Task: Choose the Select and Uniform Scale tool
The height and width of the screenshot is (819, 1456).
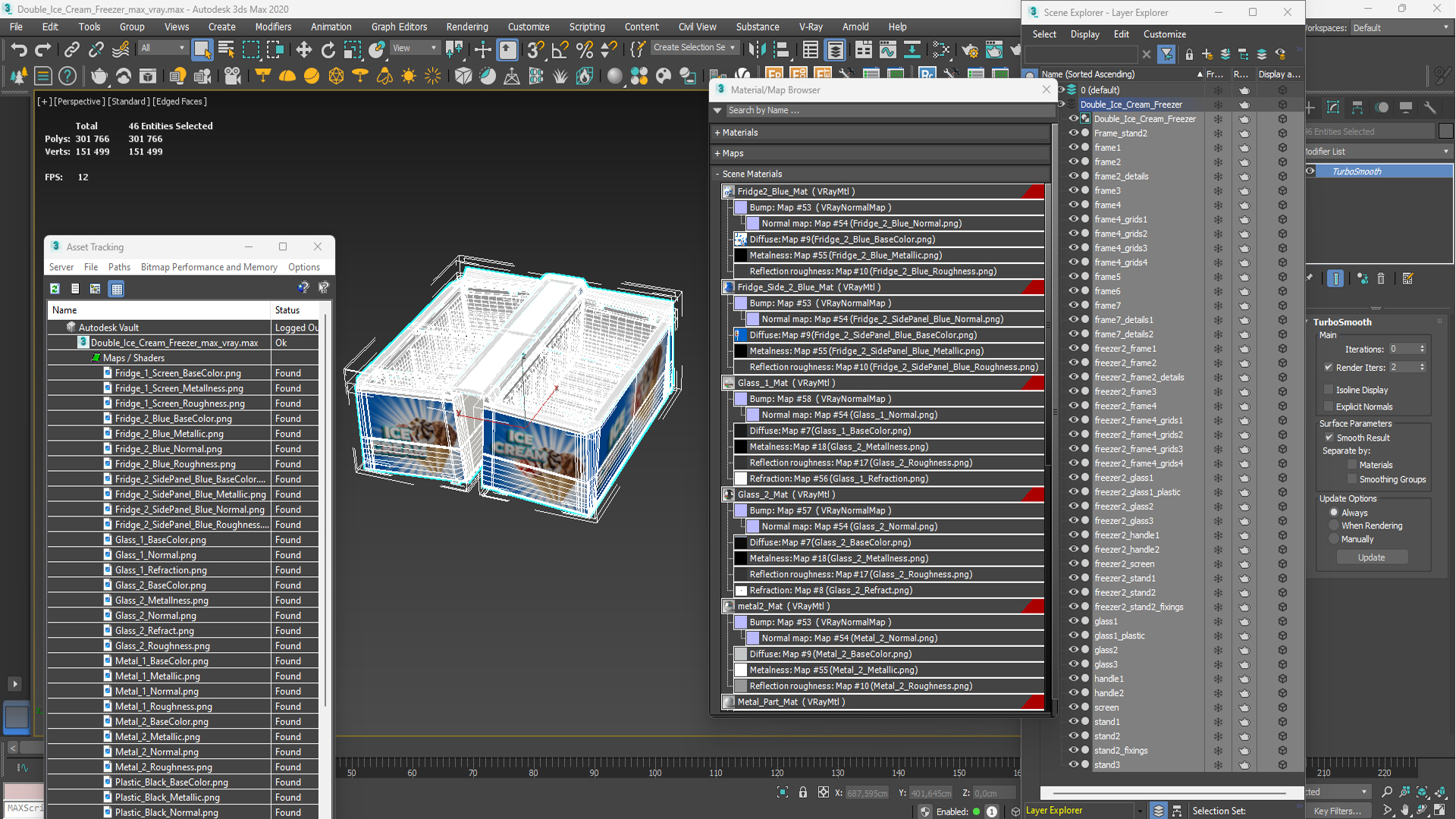Action: click(x=352, y=50)
